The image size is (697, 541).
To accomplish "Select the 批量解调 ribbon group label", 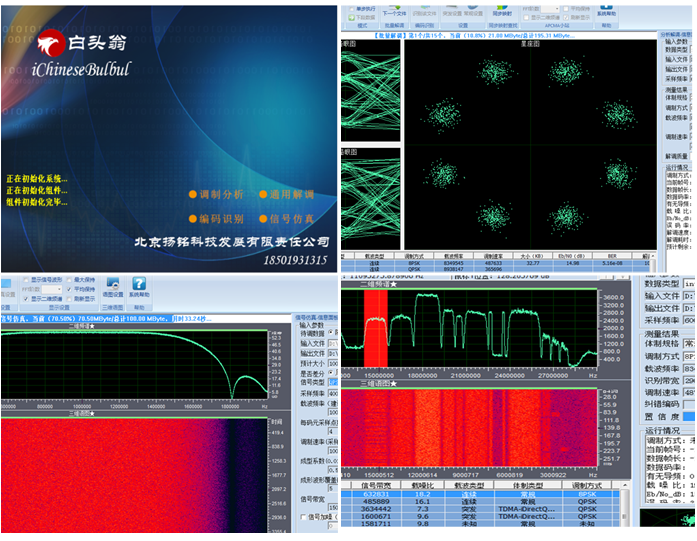I will point(395,26).
